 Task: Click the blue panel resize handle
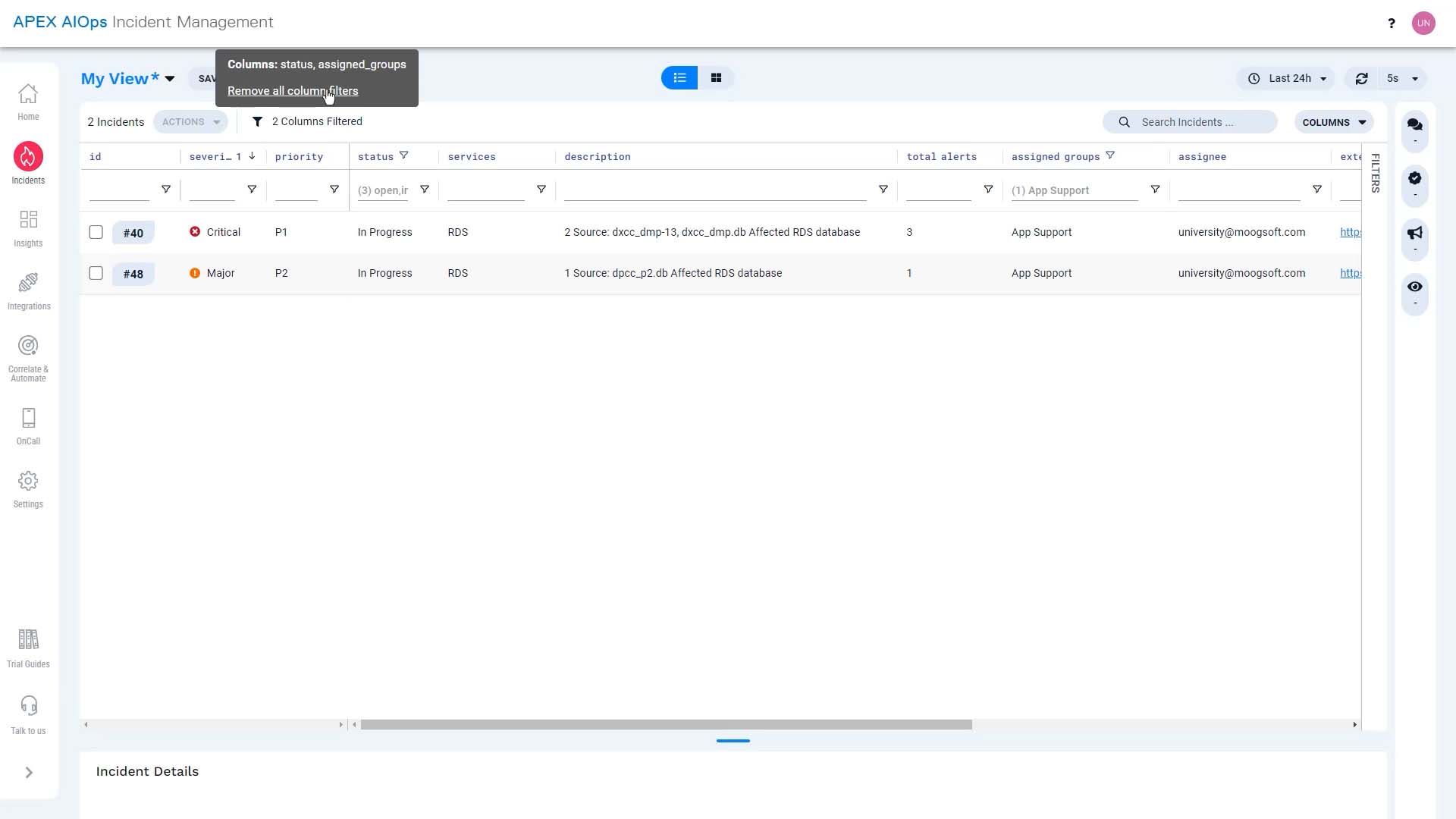pos(733,741)
